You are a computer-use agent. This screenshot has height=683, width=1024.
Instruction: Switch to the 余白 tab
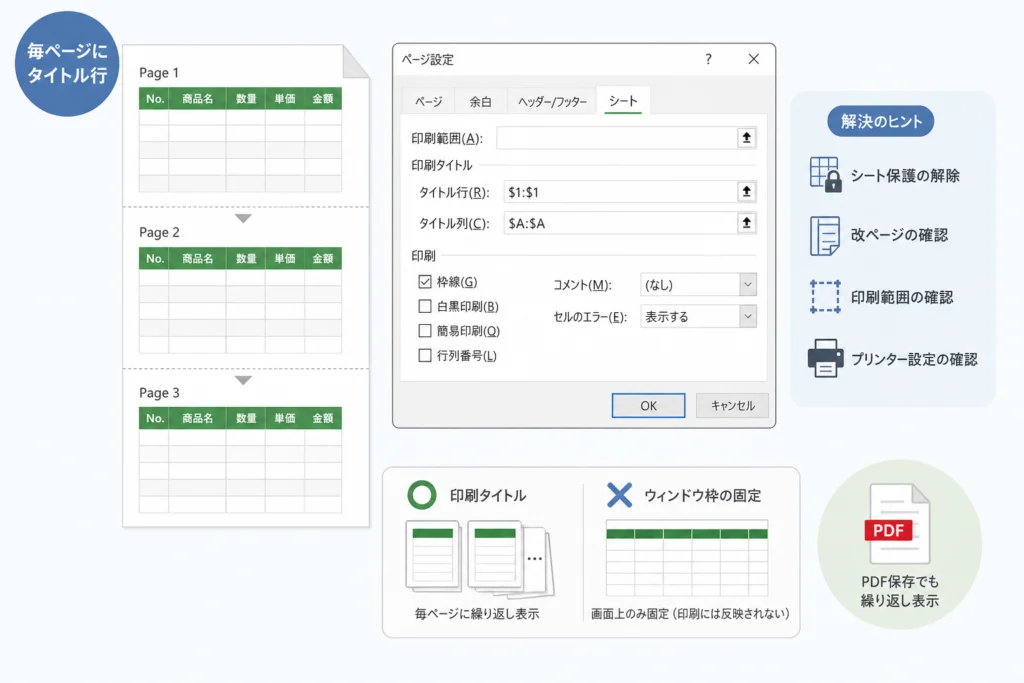tap(481, 102)
